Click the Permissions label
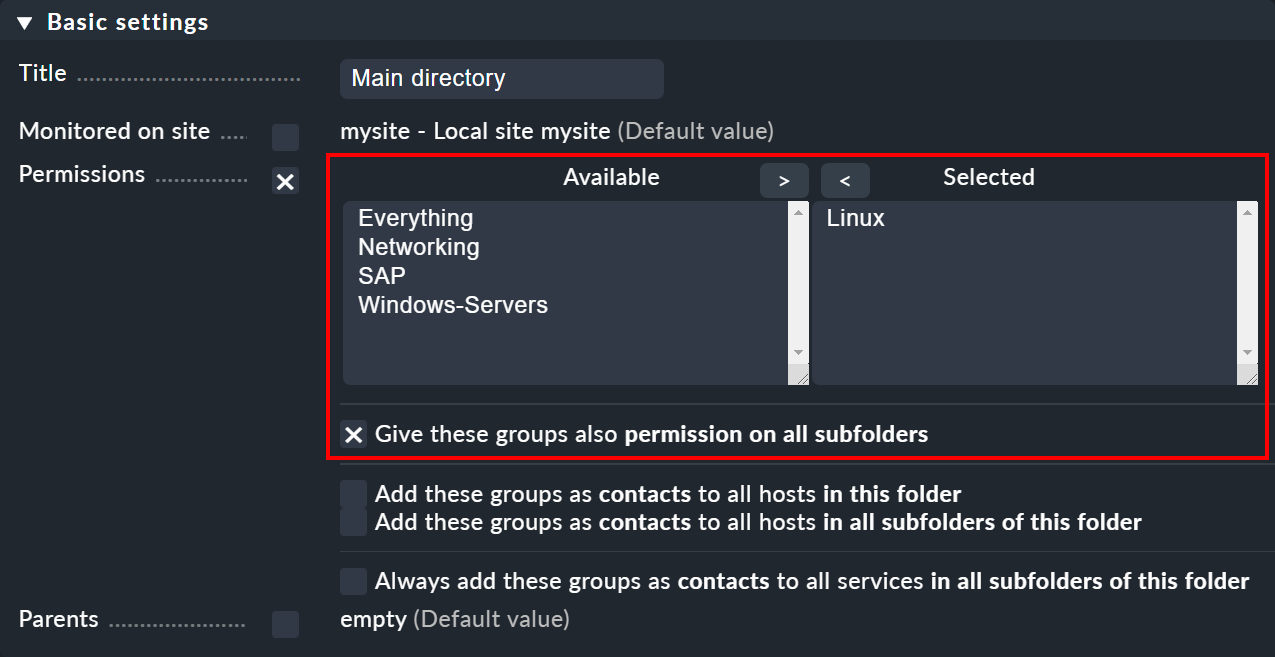Viewport: 1275px width, 657px height. [82, 174]
